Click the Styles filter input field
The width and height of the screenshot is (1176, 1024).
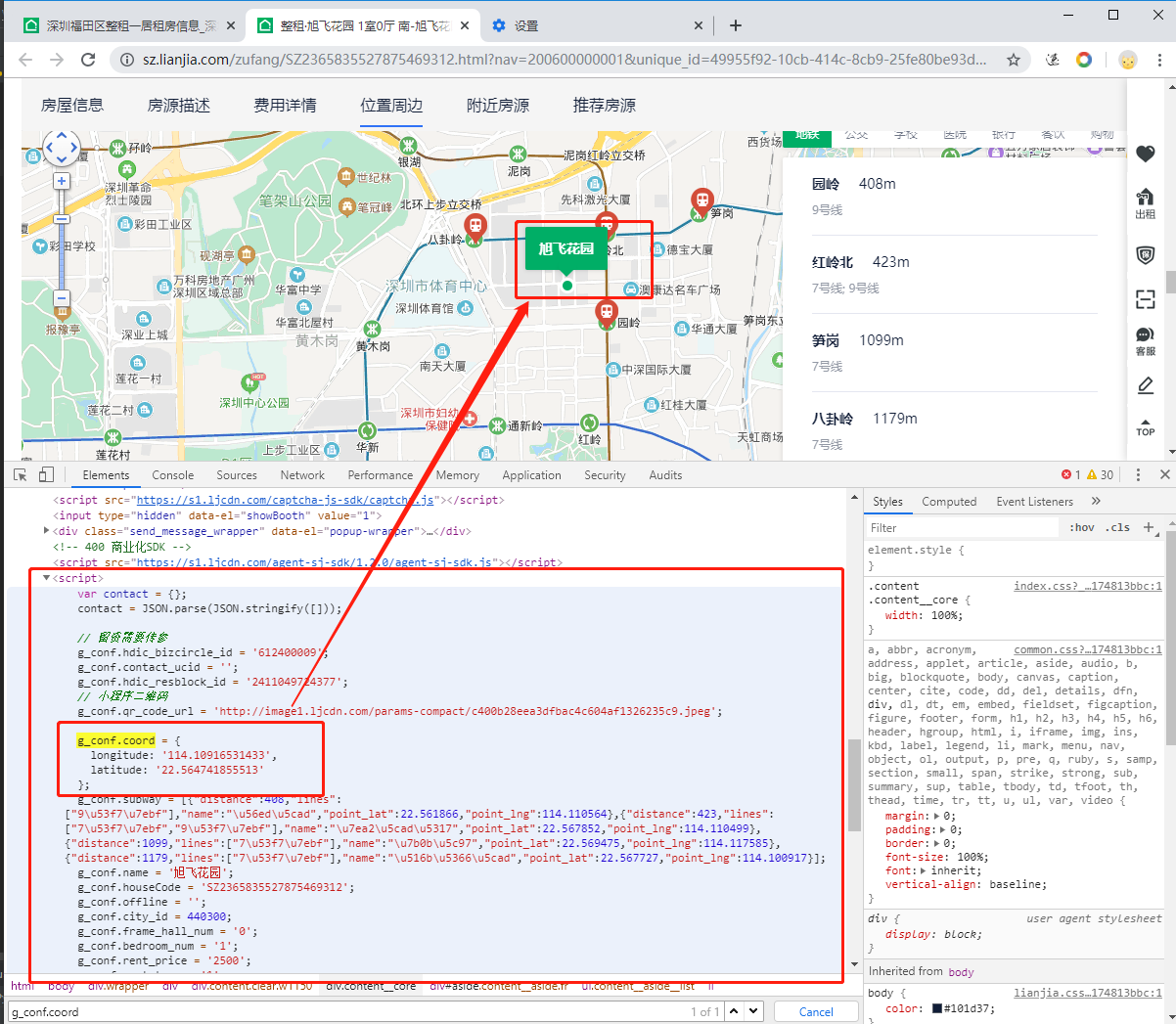963,527
